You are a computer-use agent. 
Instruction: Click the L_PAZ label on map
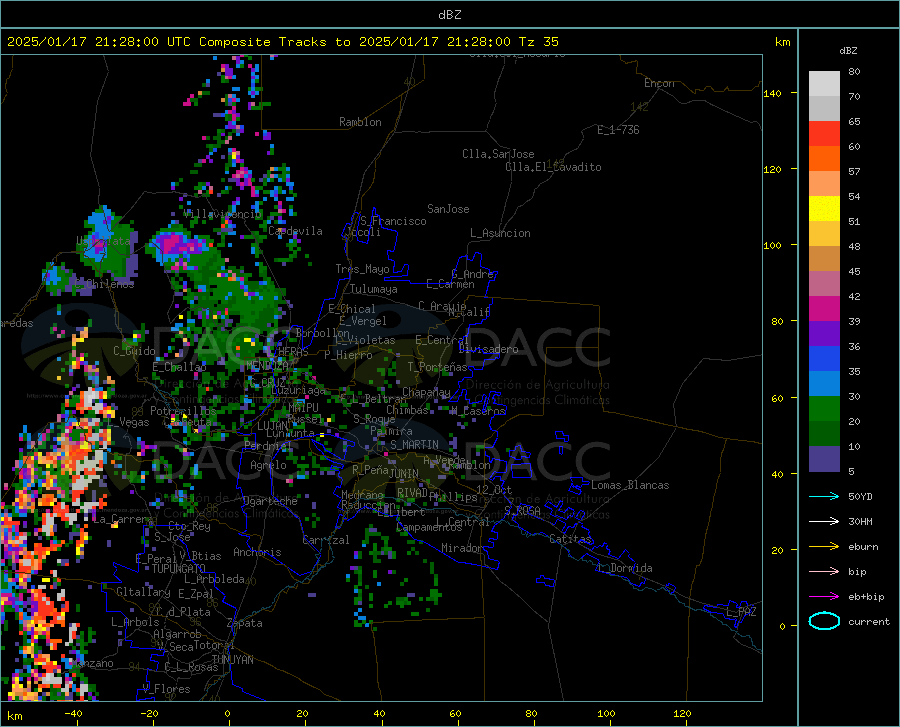point(741,612)
